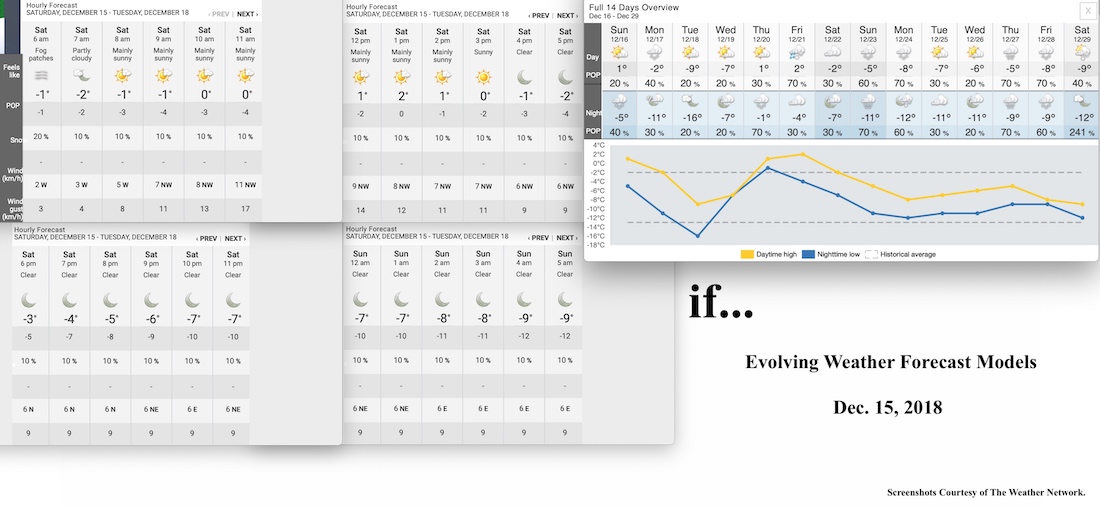Select the Sat 8 am mainly sunny icon
Screen dimensions: 1100x508
(x=123, y=76)
